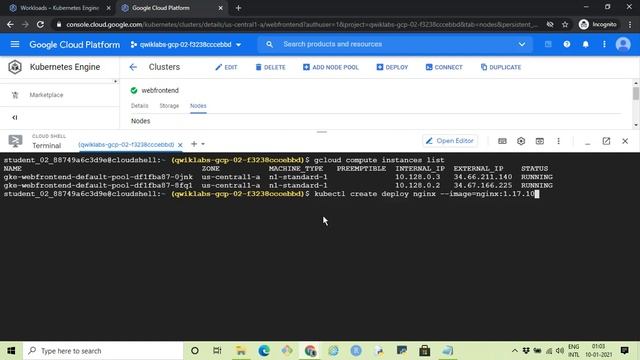Switch to the Details tab
This screenshot has height=360, width=640.
point(140,106)
